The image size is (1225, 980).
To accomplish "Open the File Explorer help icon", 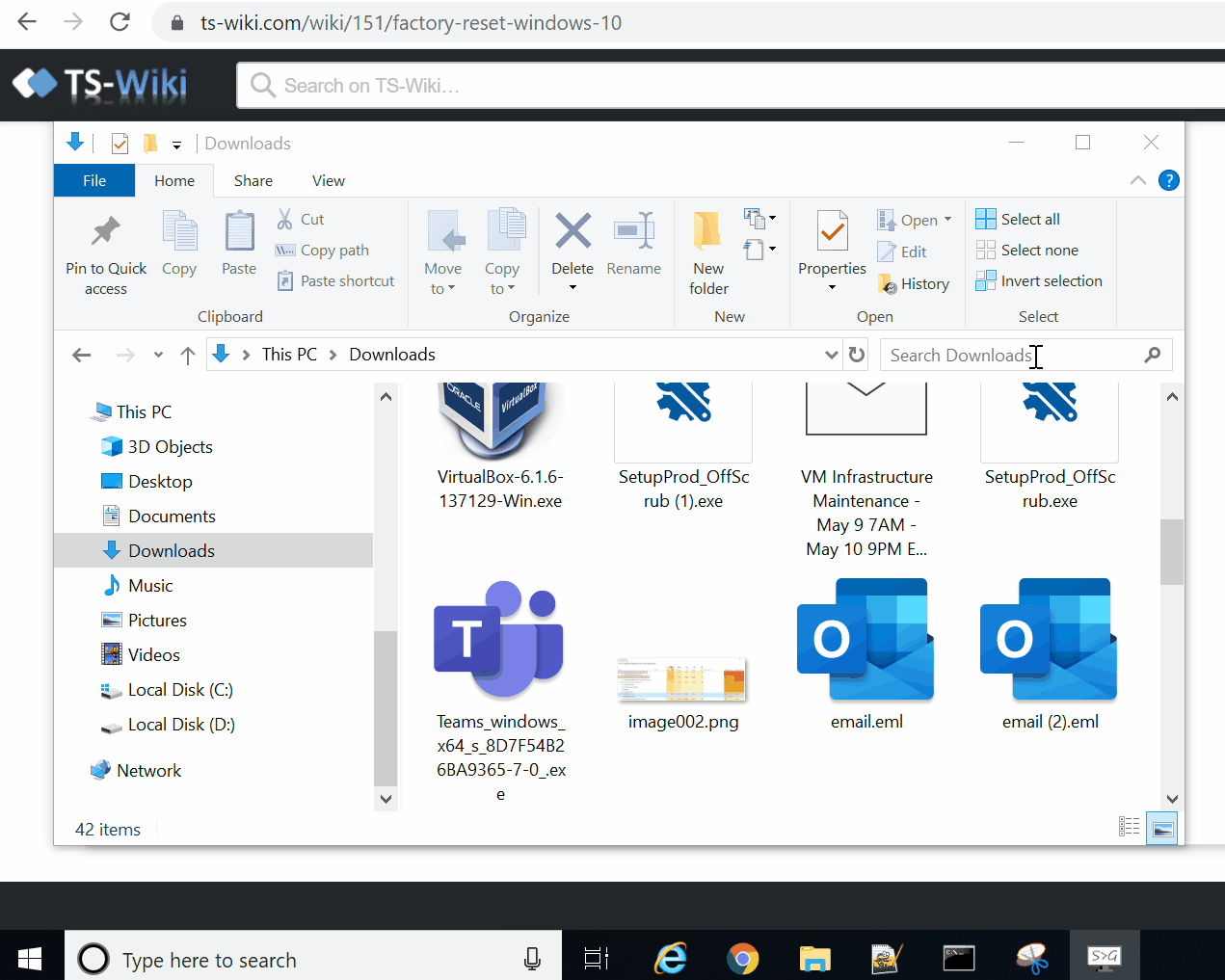I will (1168, 180).
